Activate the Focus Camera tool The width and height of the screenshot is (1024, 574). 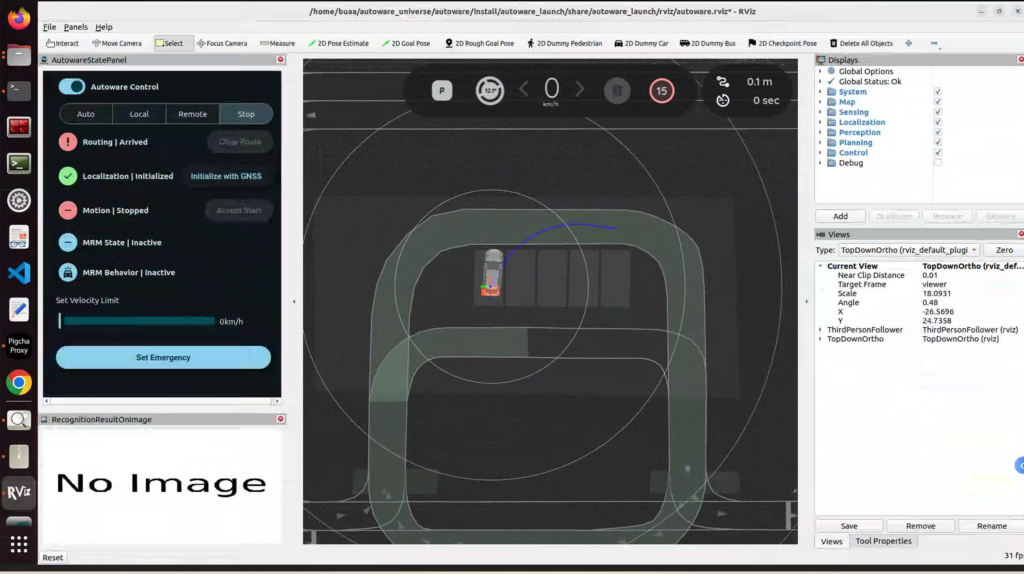pyautogui.click(x=222, y=43)
